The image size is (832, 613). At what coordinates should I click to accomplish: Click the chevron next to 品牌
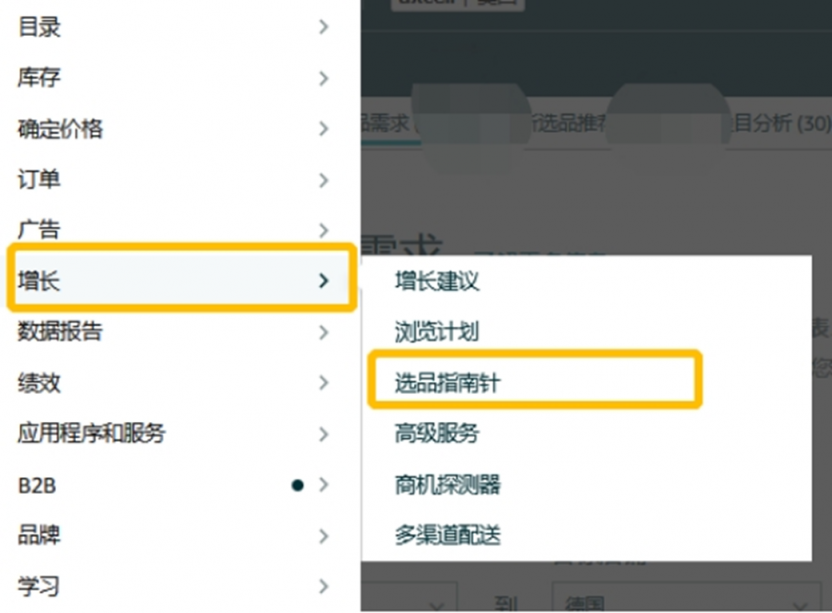[324, 536]
